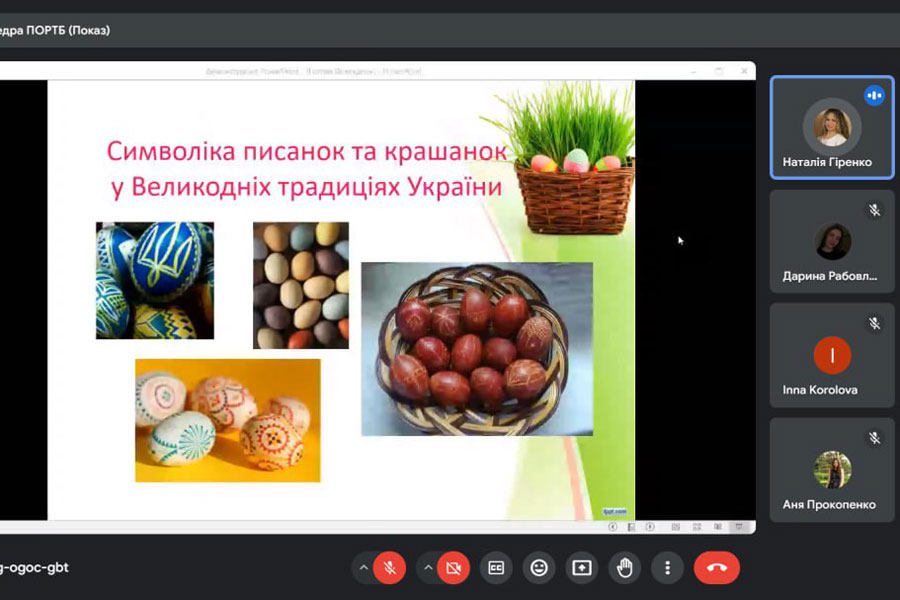The height and width of the screenshot is (600, 900).
Task: Turn on the camera button
Action: pos(453,568)
